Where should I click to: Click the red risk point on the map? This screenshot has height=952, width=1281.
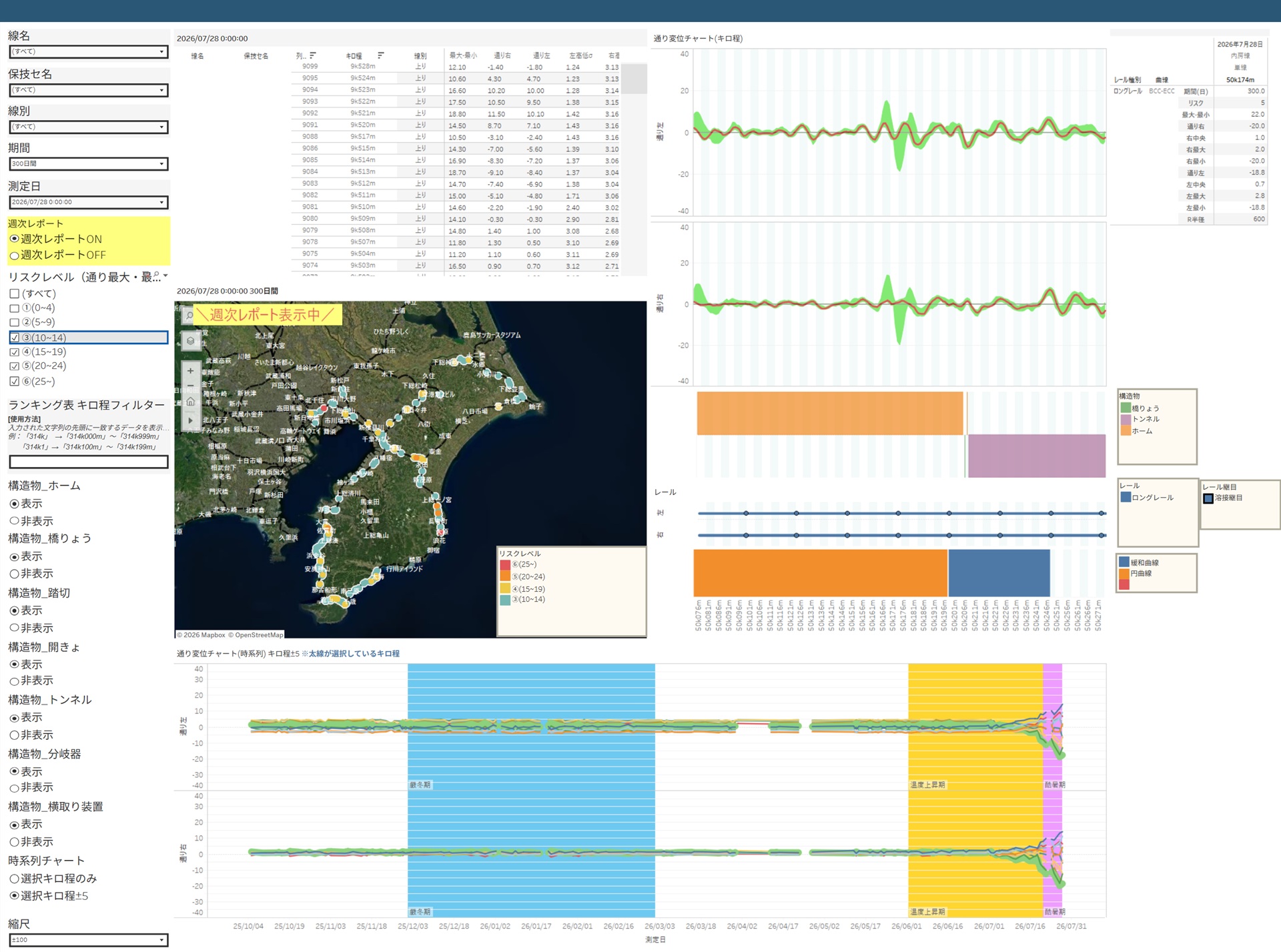(x=324, y=408)
